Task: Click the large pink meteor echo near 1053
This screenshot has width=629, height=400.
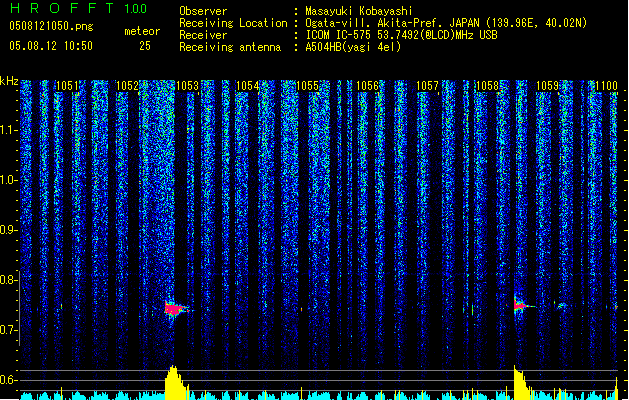Action: (176, 309)
